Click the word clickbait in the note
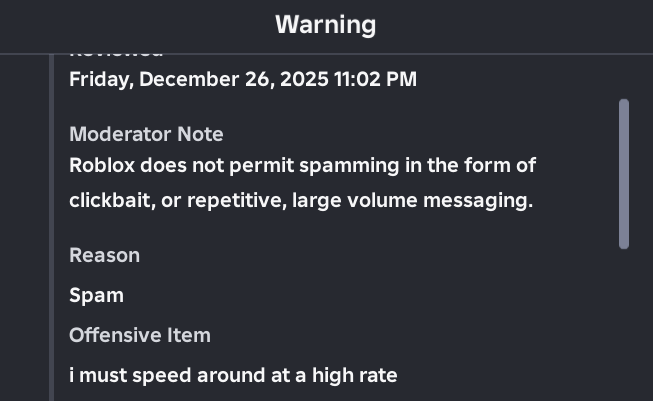This screenshot has width=653, height=401. tap(111, 200)
